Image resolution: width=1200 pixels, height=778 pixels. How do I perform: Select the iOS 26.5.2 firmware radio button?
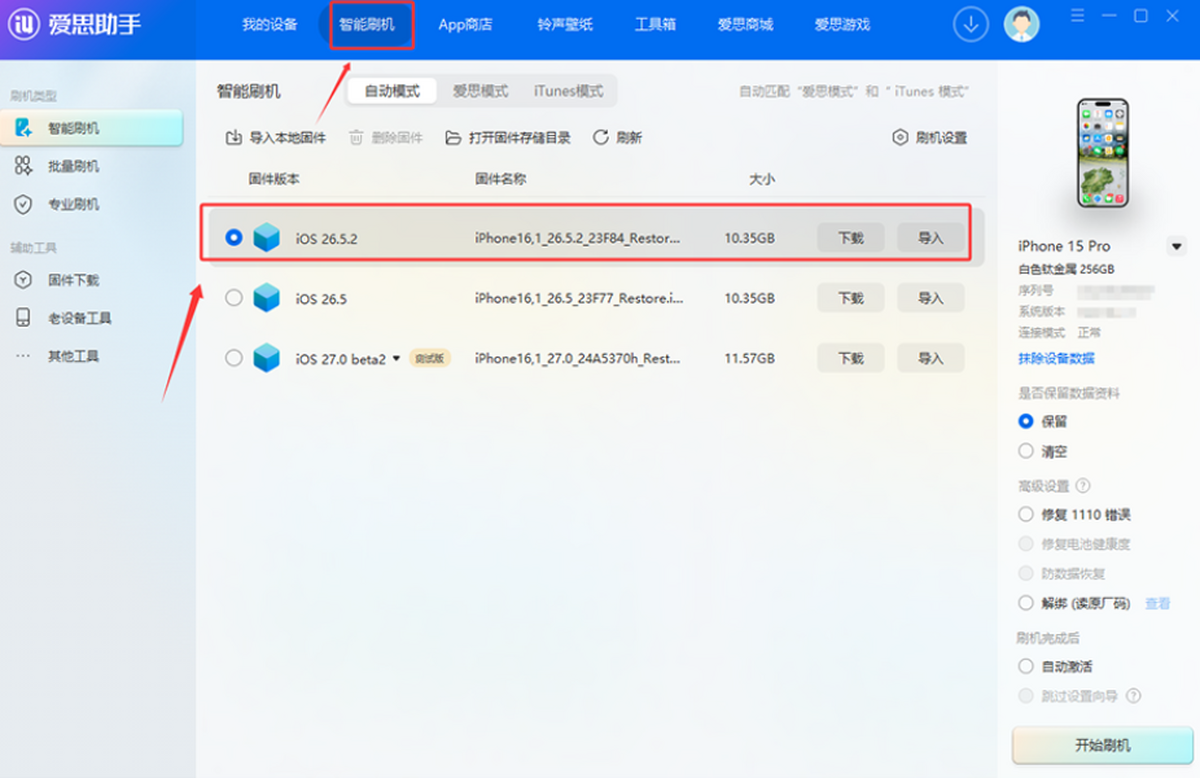pyautogui.click(x=234, y=238)
